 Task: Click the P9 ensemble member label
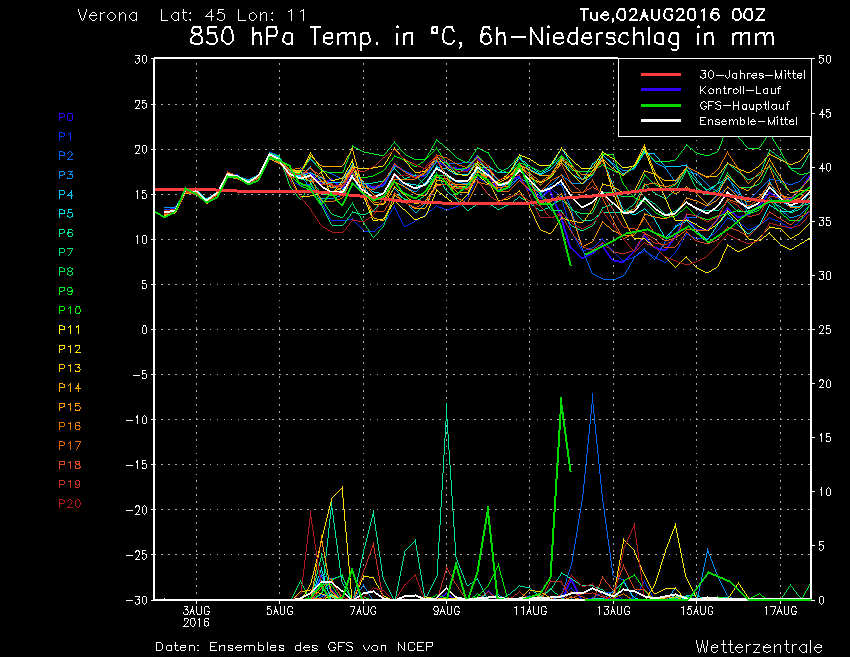[x=66, y=291]
